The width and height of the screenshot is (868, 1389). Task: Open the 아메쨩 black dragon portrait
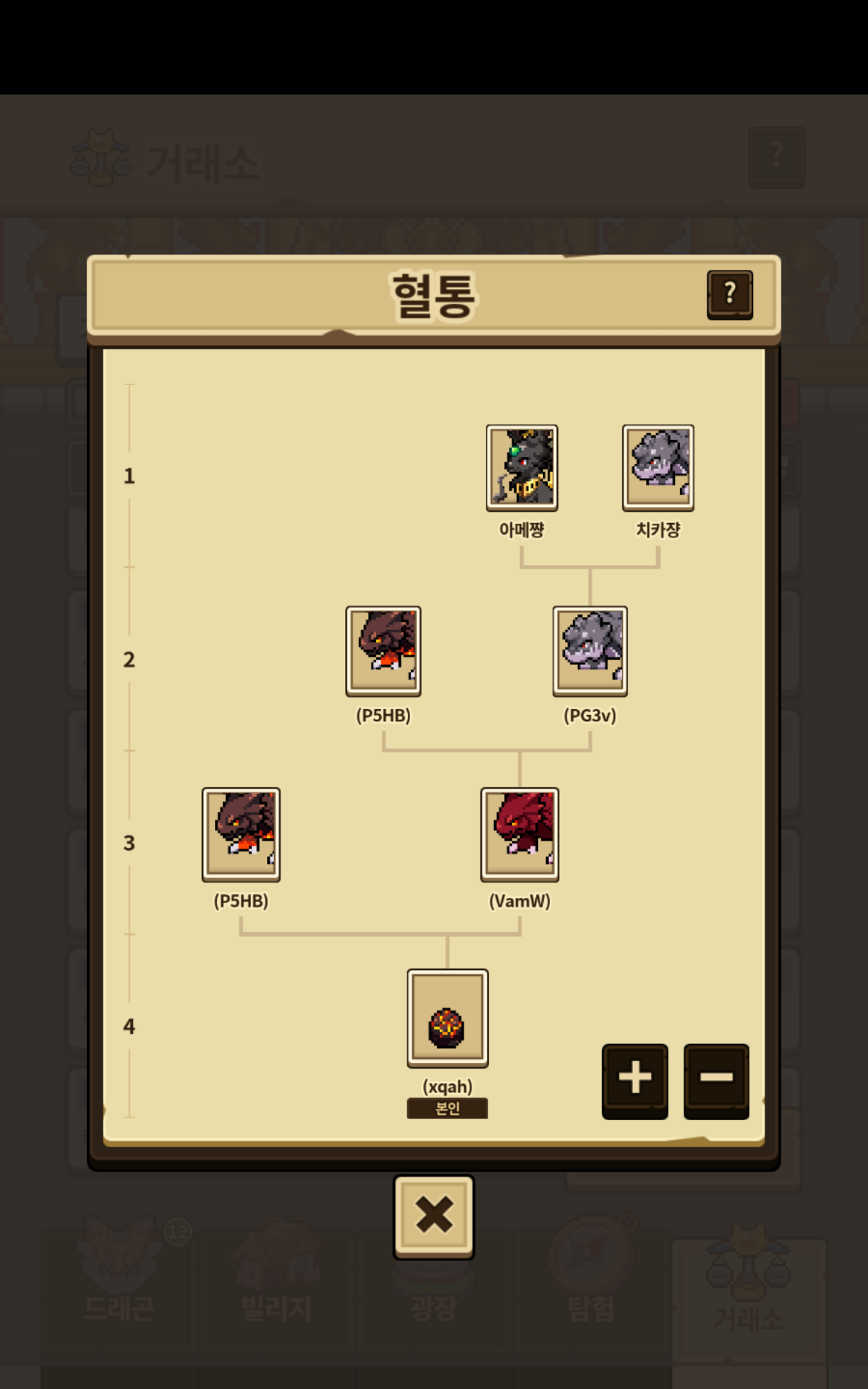[522, 467]
